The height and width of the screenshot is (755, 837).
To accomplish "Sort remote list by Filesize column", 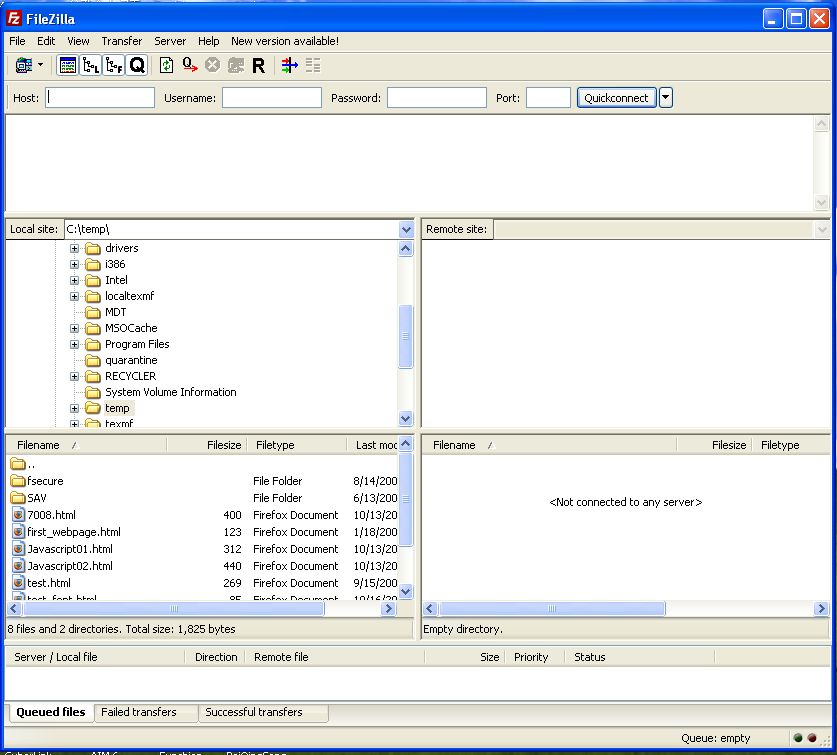I will pyautogui.click(x=714, y=445).
